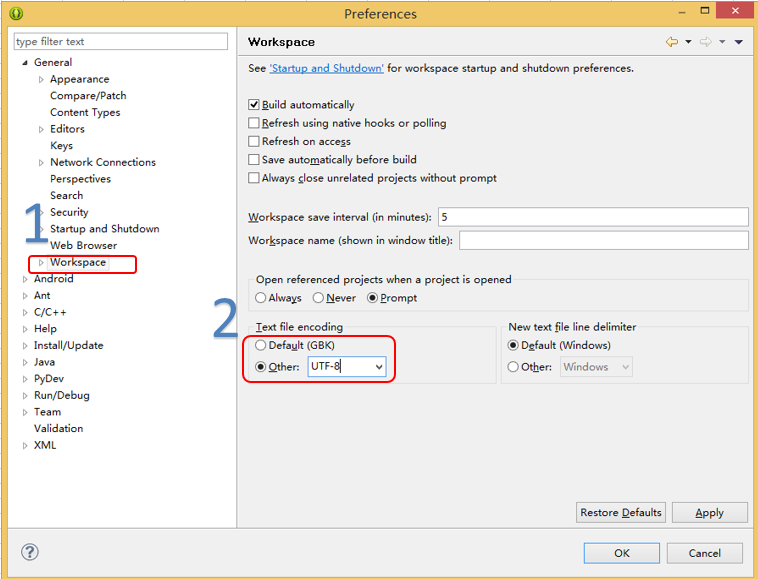Open the forward history dropdown arrow
This screenshot has width=758, height=579.
pos(722,42)
